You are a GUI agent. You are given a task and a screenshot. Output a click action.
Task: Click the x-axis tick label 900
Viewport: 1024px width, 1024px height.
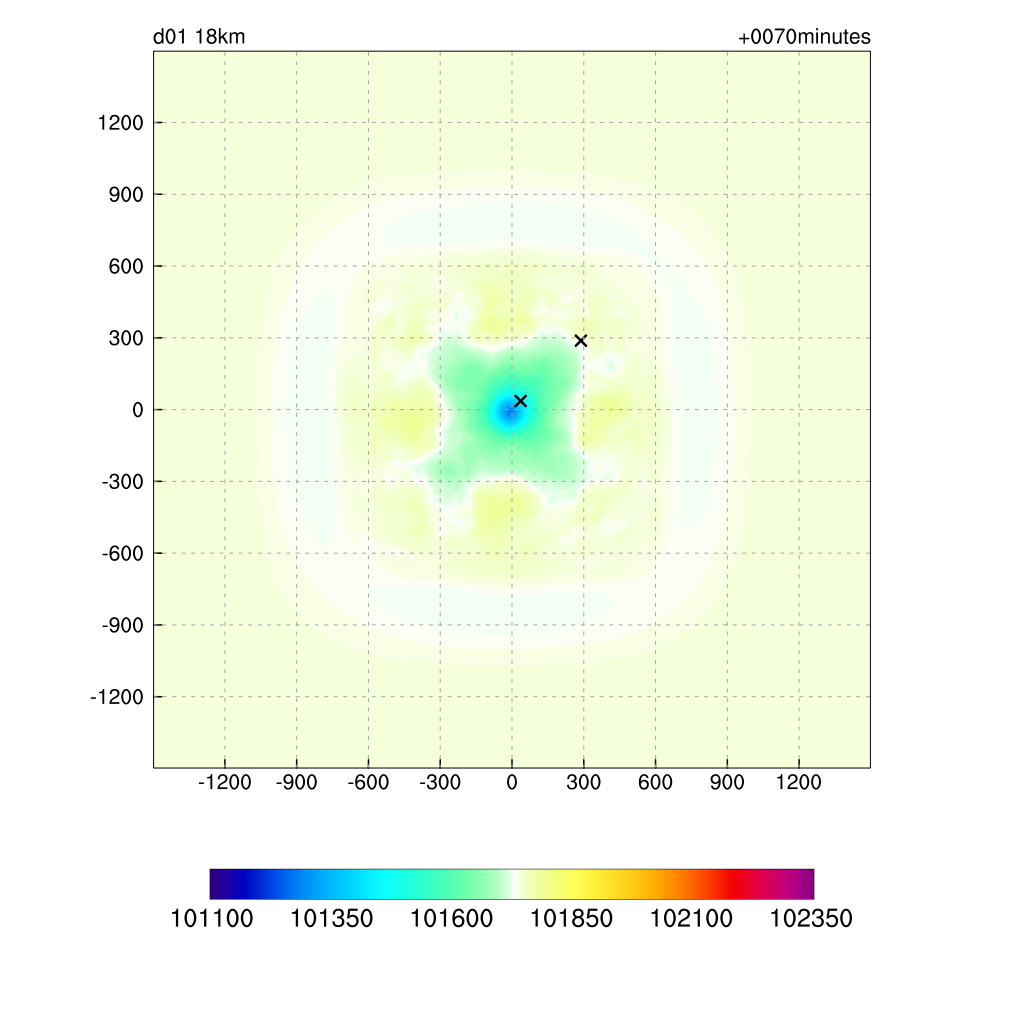tap(727, 782)
